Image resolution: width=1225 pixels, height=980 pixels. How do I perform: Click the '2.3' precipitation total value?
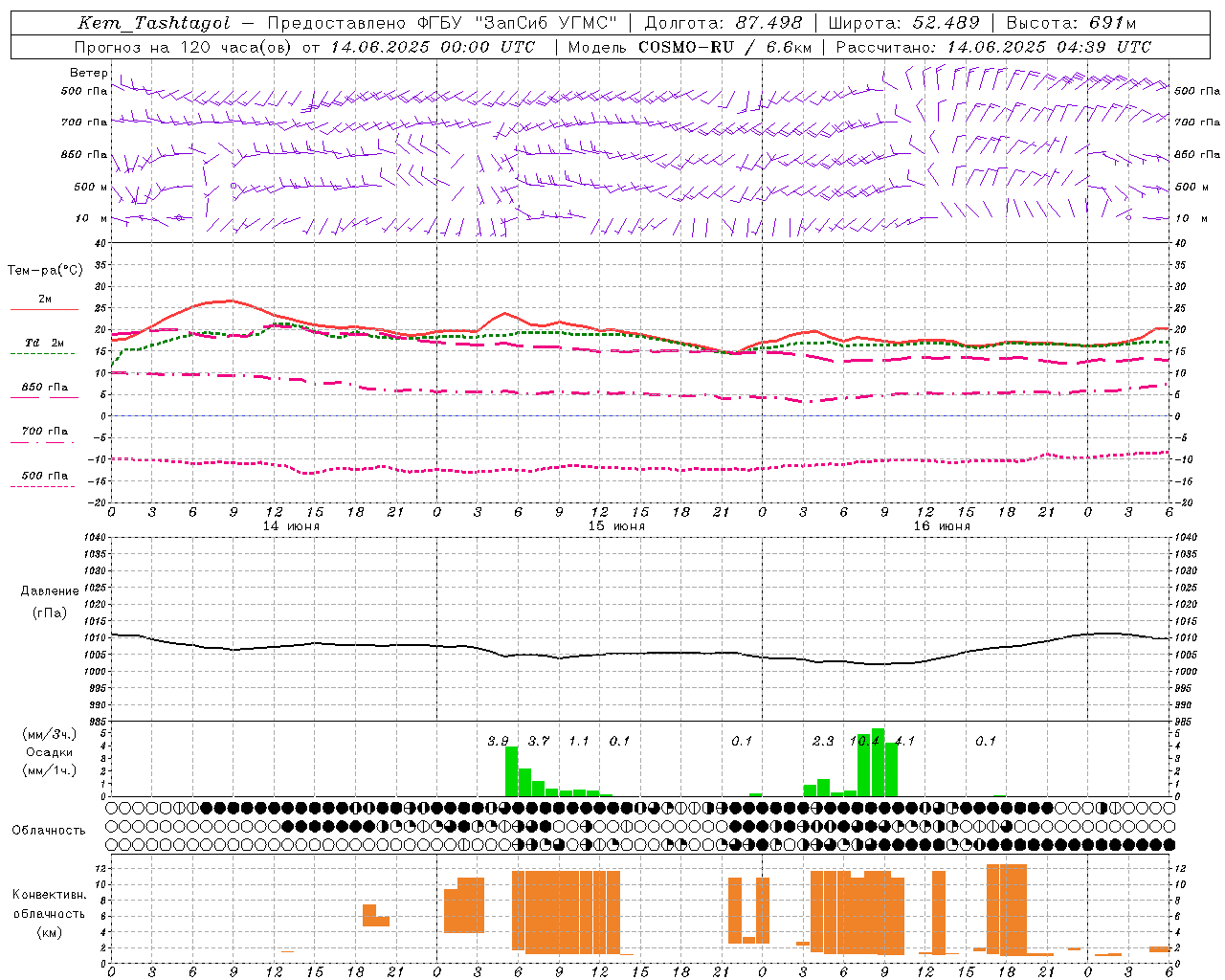tap(823, 741)
